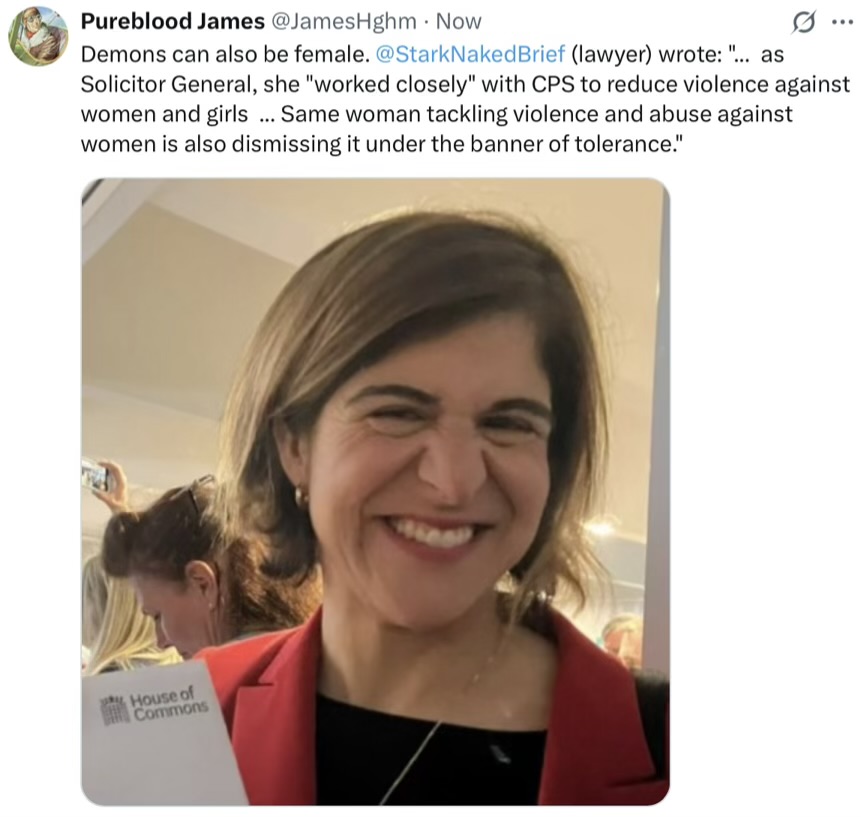This screenshot has width=861, height=817.
Task: Click the word "(lawyer)" in the tweet text
Action: tap(611, 54)
